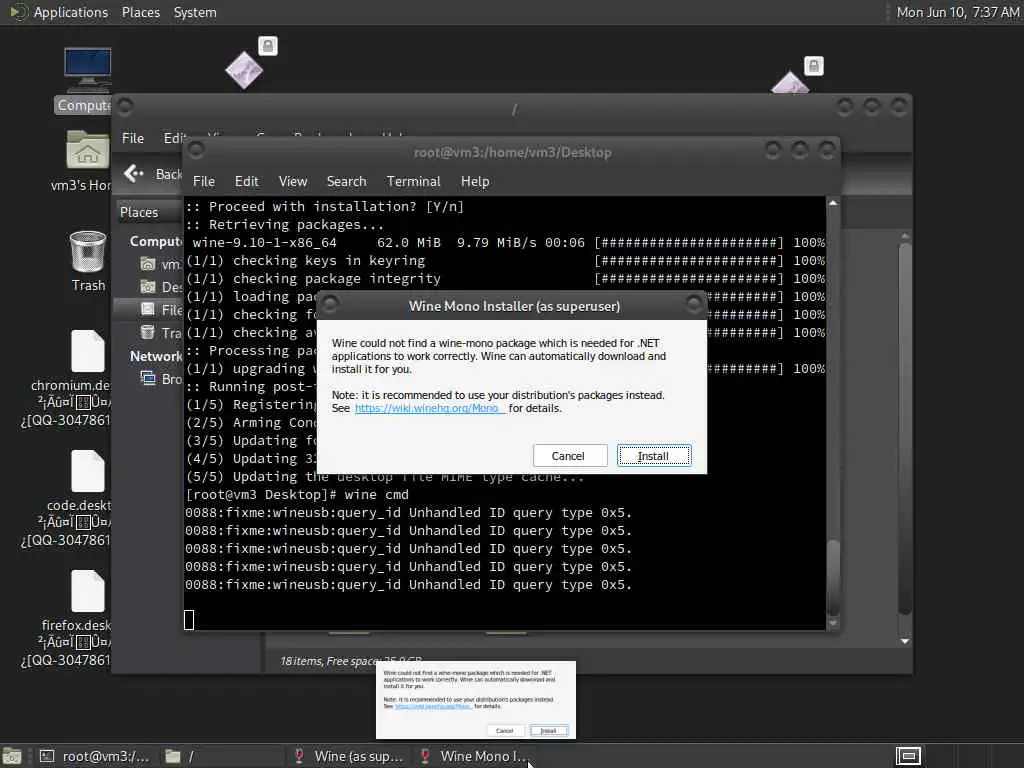Switch to the root@vm3 terminal taskbar entry
Image resolution: width=1024 pixels, height=768 pixels.
[x=95, y=756]
